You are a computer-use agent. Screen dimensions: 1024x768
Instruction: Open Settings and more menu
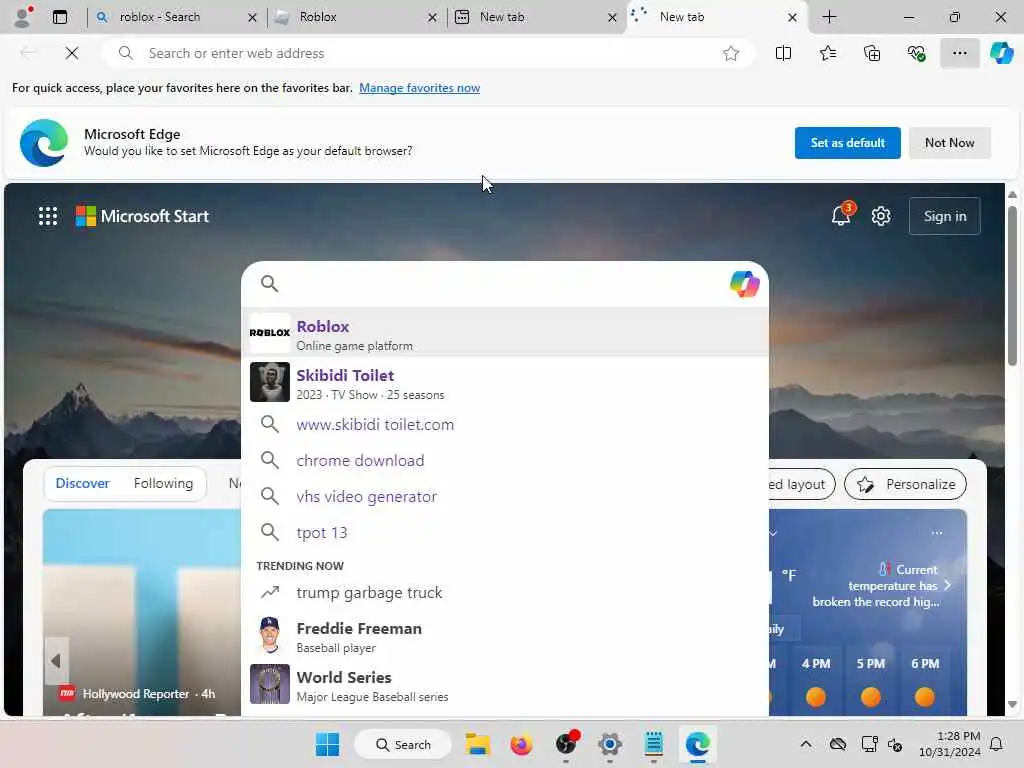click(x=959, y=54)
